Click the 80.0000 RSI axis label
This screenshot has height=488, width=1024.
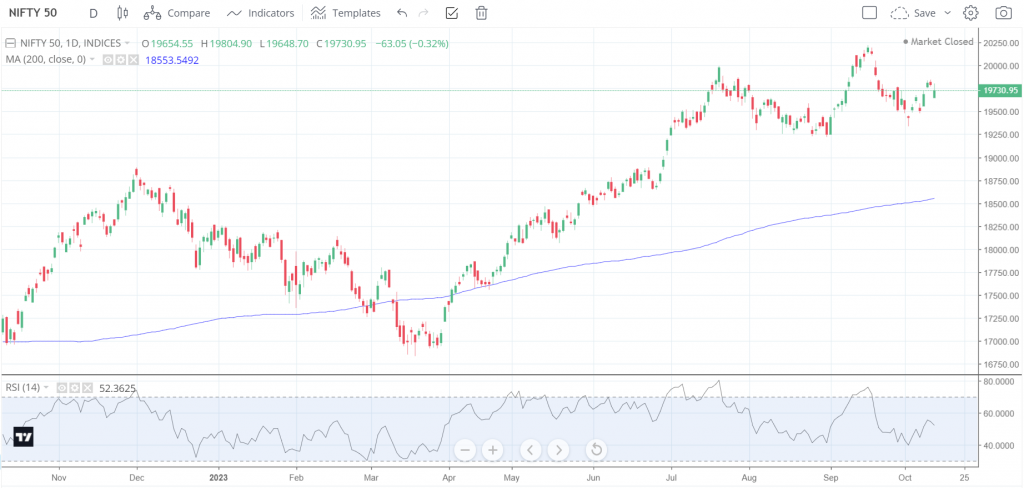[1000, 381]
